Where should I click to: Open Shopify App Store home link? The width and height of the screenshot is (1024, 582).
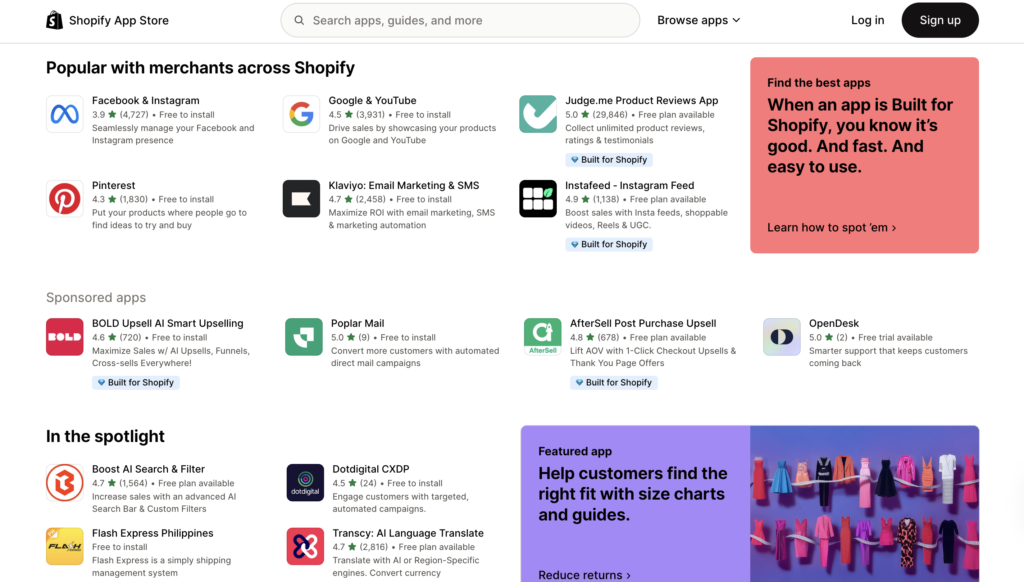(108, 20)
